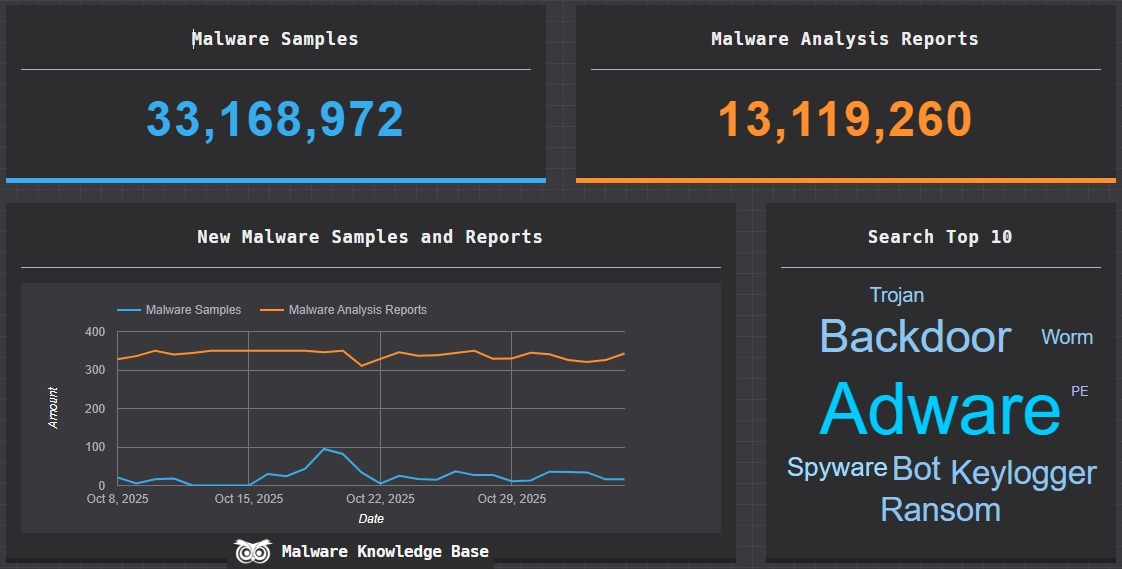The height and width of the screenshot is (569, 1122).
Task: Click the Oct 22, 2025 axis label
Action: (x=380, y=499)
